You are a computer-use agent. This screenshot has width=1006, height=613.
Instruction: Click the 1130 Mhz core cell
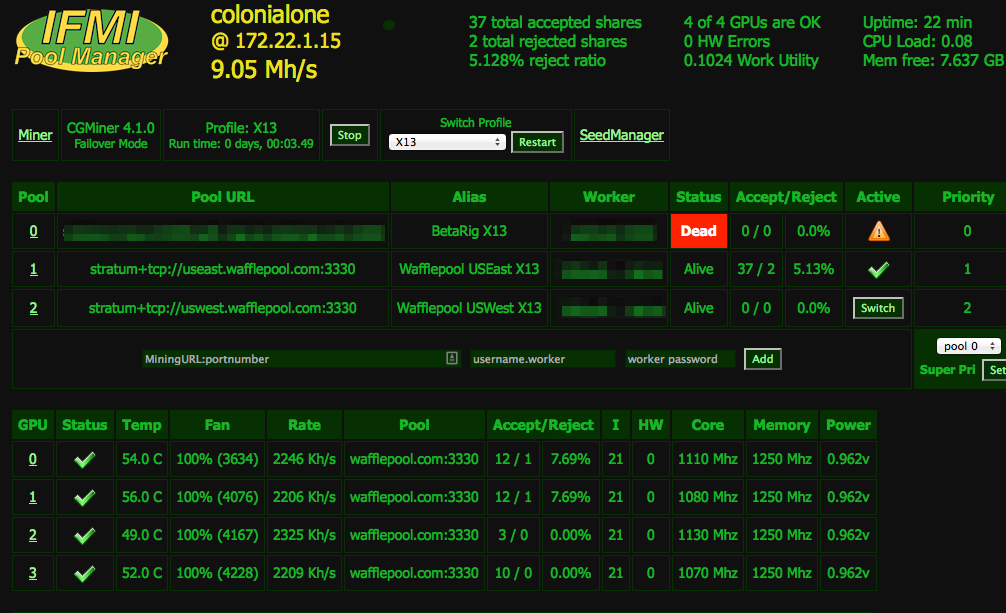(x=708, y=535)
